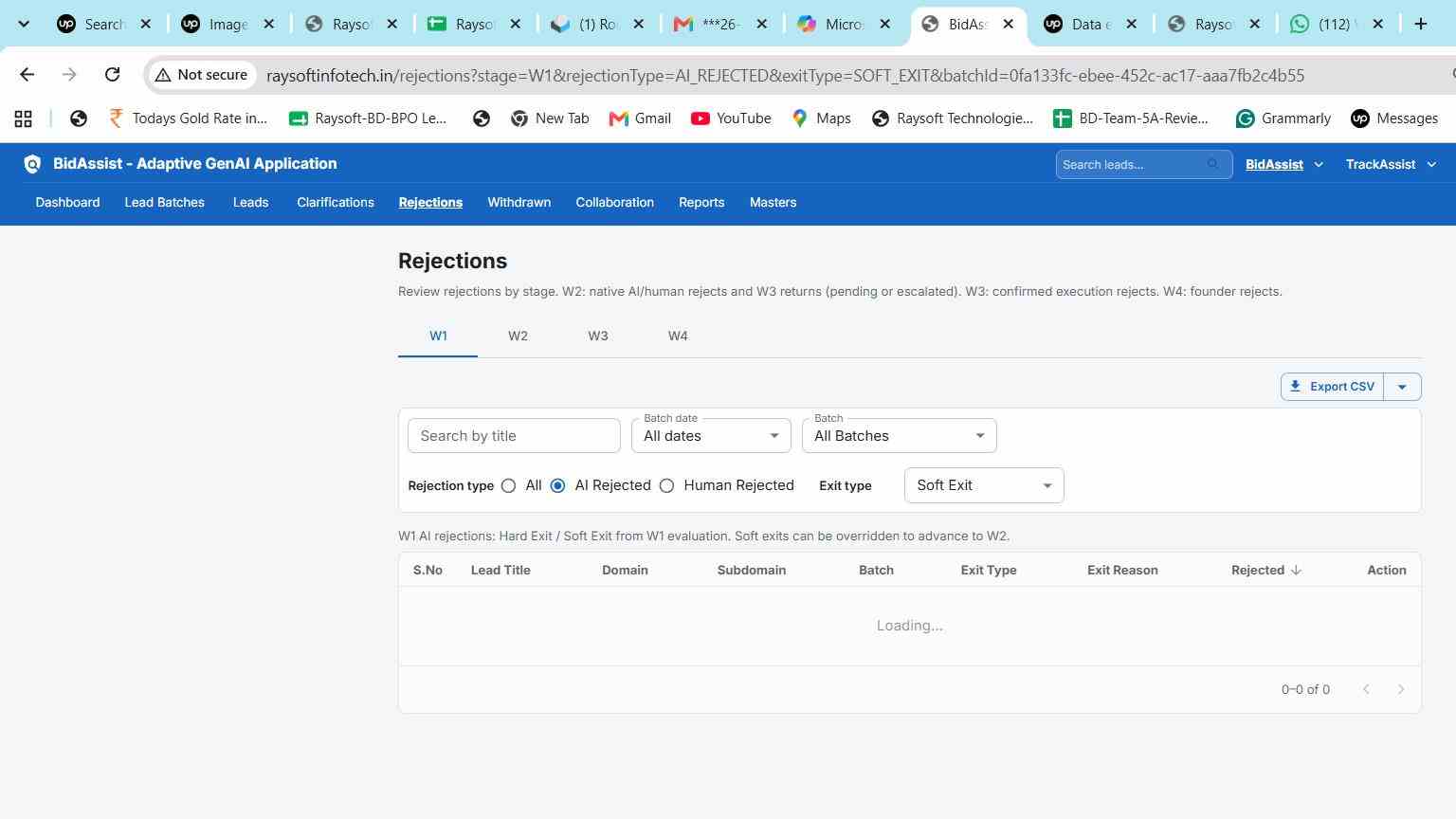The width and height of the screenshot is (1456, 819).
Task: Click the BidAssist shield logo icon
Action: [x=32, y=164]
